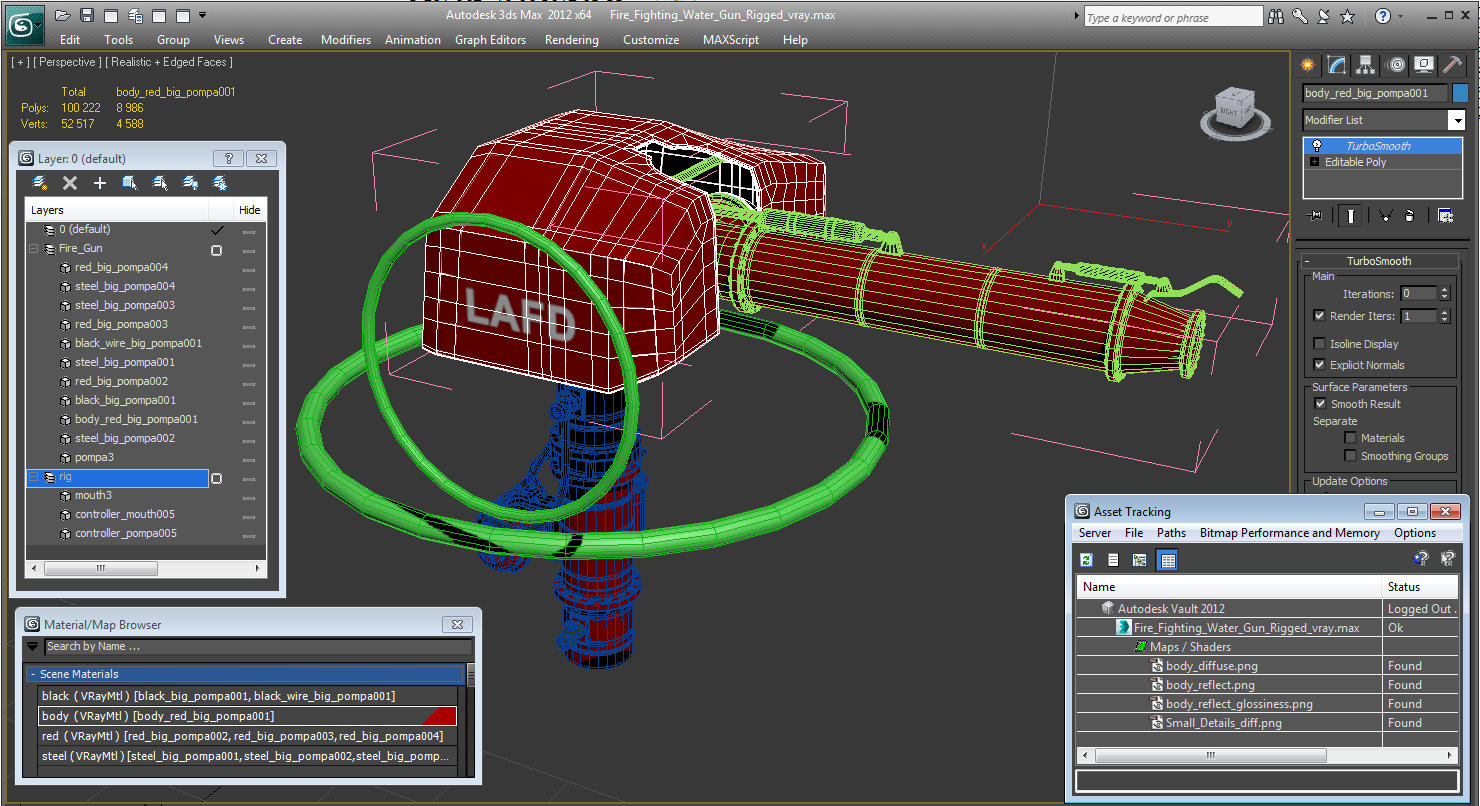The height and width of the screenshot is (806, 1480).
Task: Click Table View icon in Asset Tracking
Action: point(1166,560)
